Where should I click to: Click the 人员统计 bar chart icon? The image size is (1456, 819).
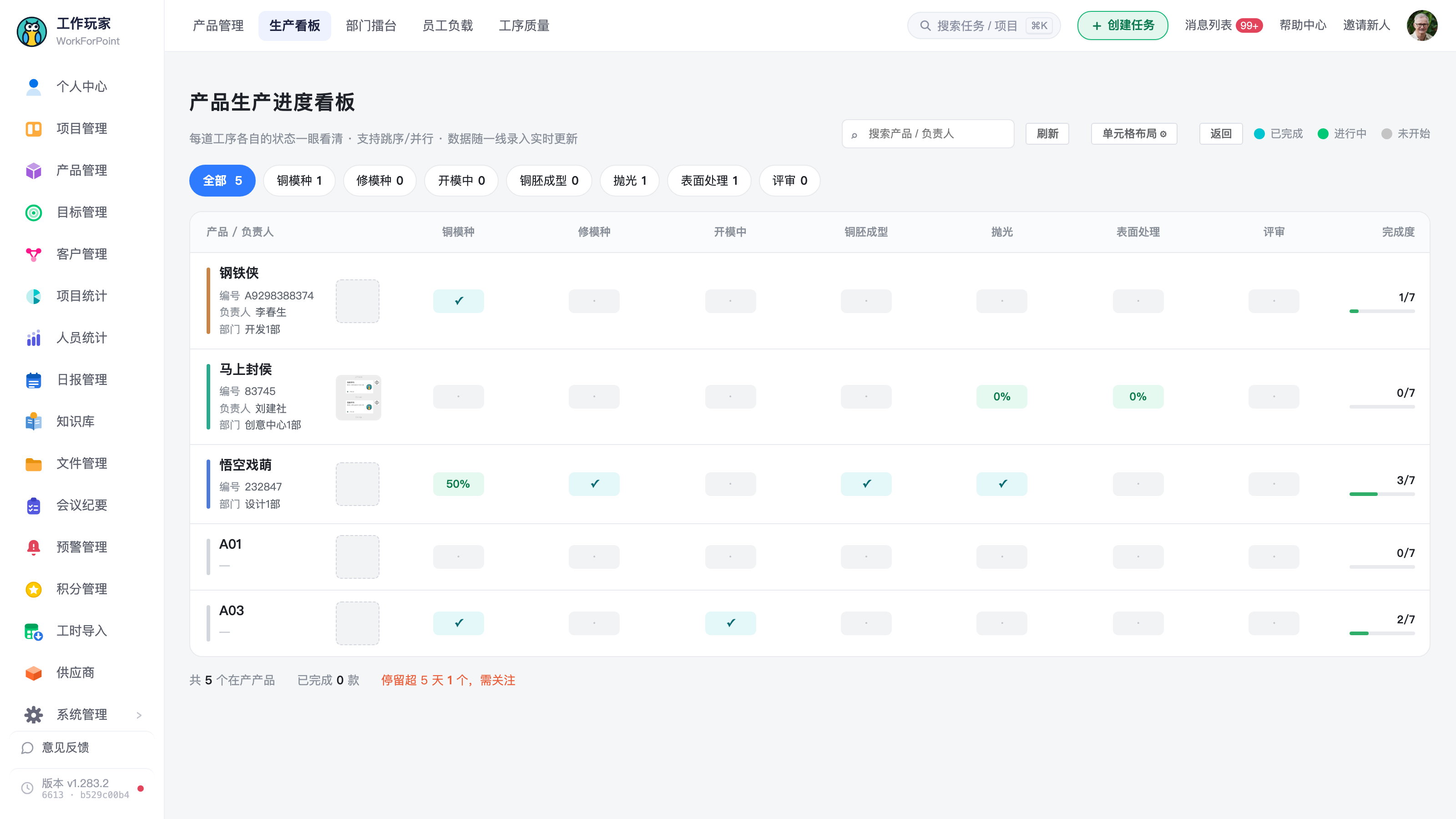pos(33,338)
